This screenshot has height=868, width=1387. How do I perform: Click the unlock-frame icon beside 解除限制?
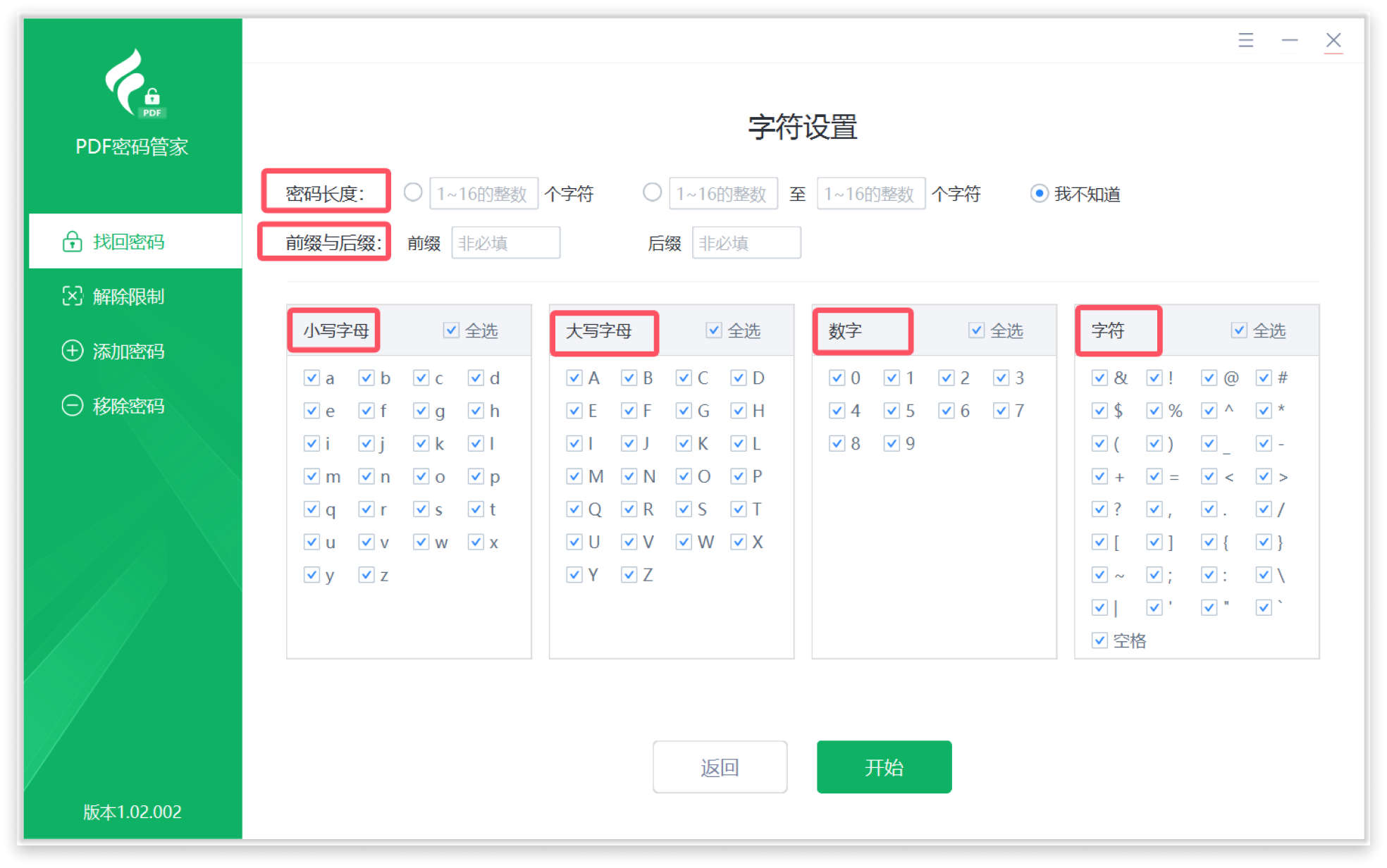click(x=72, y=296)
